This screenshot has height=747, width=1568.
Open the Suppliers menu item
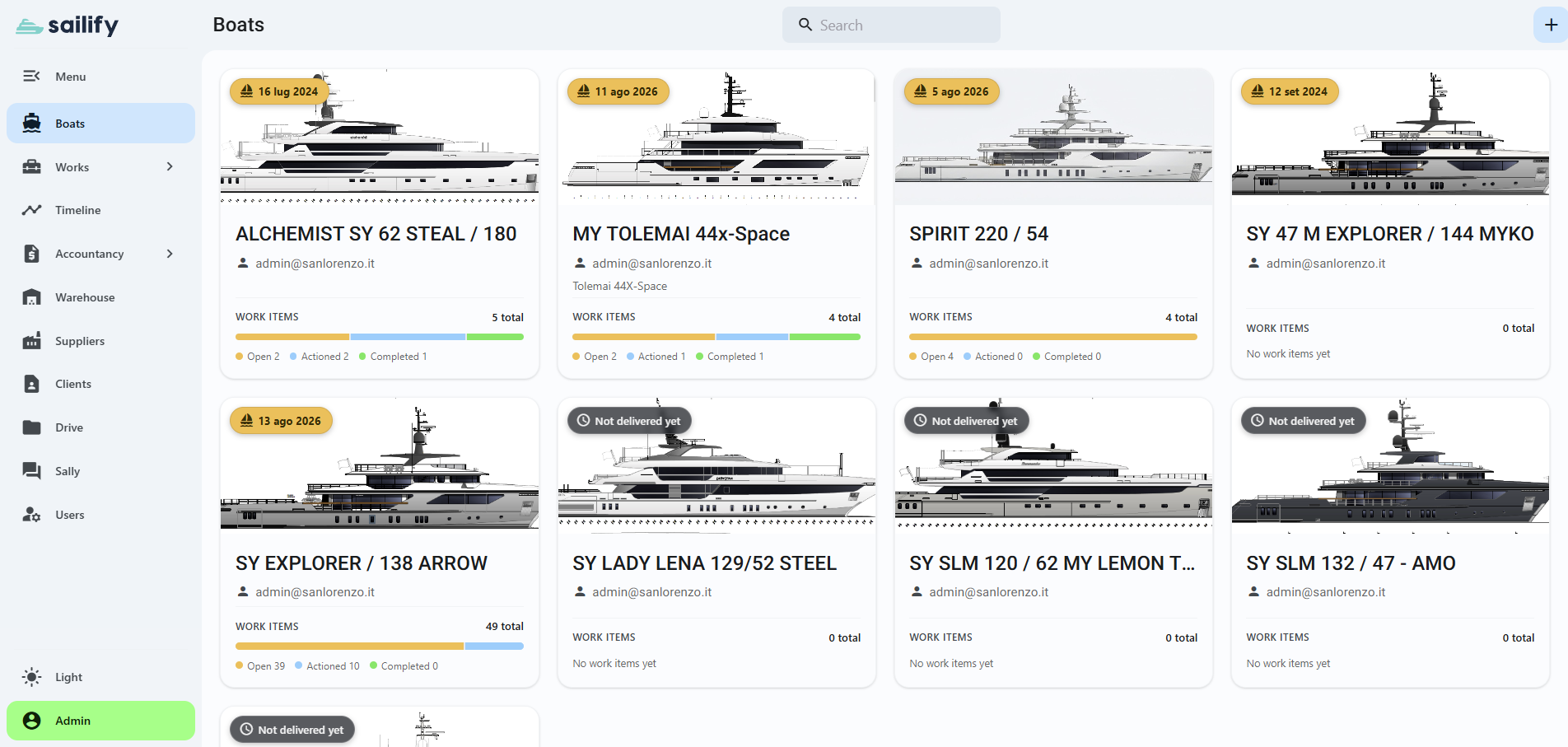pyautogui.click(x=100, y=341)
